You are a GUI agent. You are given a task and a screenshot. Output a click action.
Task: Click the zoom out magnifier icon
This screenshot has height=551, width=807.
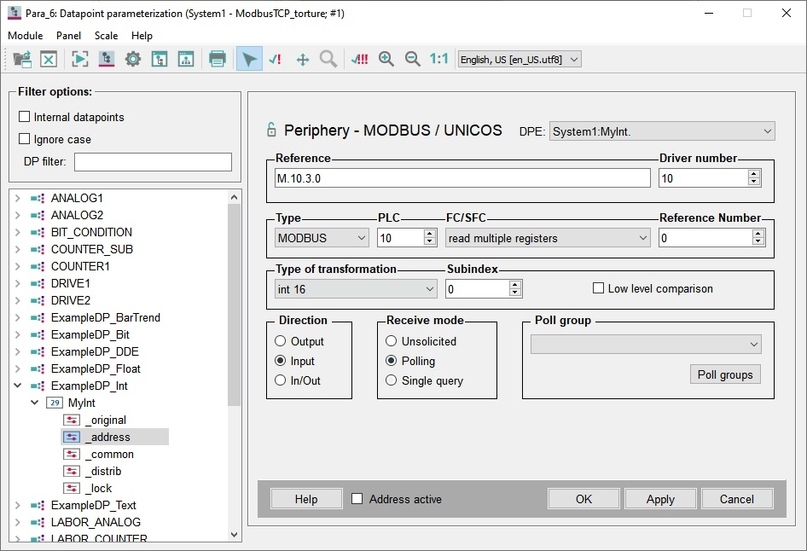click(412, 59)
